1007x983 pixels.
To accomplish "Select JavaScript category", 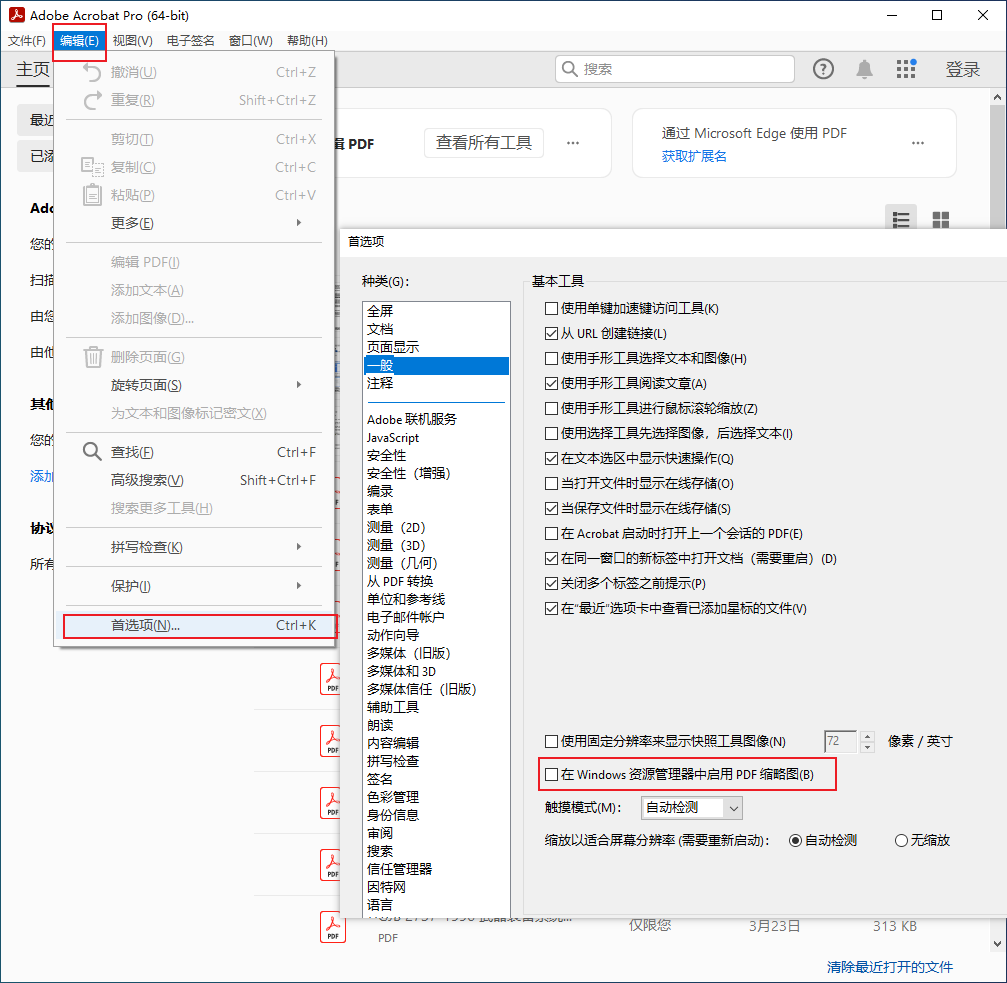I will pos(436,438).
